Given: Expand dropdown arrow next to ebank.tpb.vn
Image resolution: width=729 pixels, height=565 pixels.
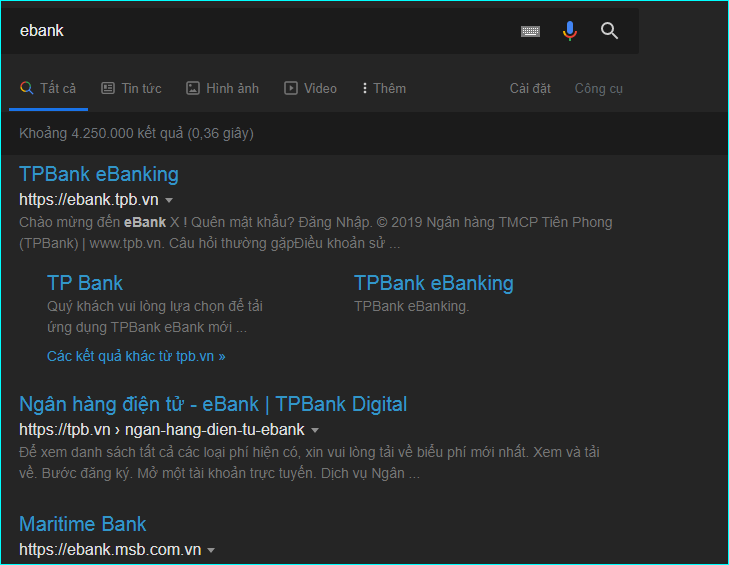Looking at the screenshot, I should 169,200.
